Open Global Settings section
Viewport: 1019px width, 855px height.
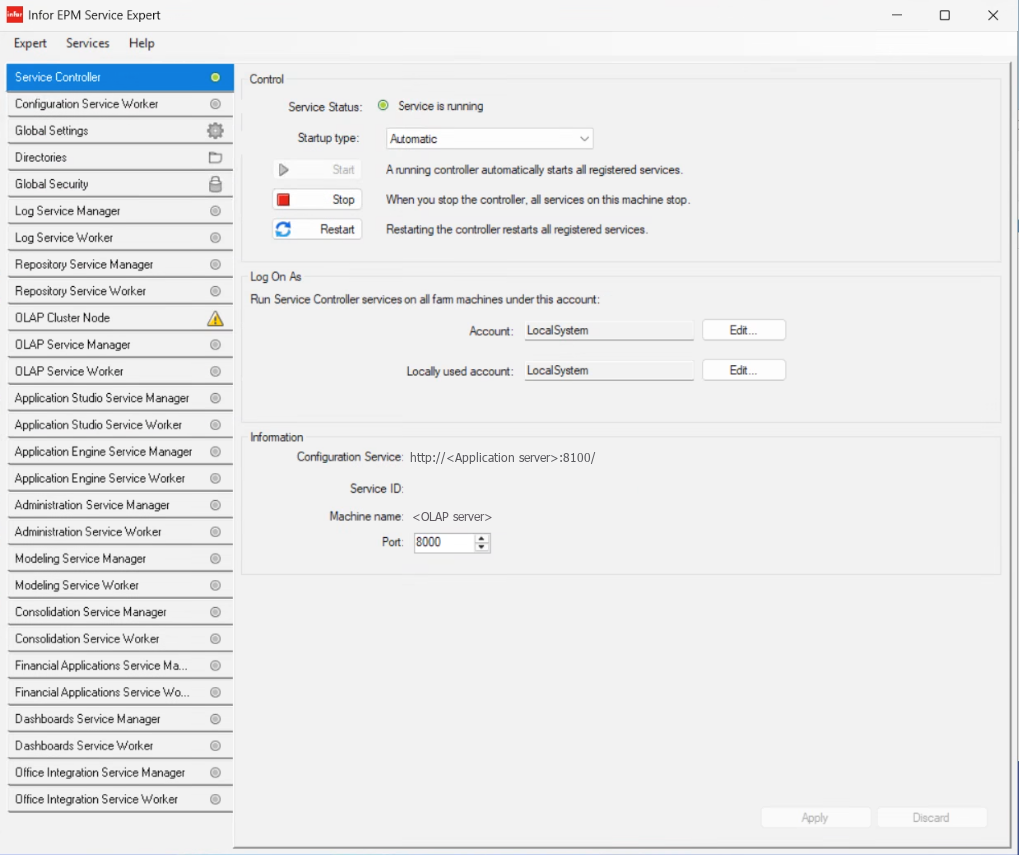pyautogui.click(x=120, y=131)
